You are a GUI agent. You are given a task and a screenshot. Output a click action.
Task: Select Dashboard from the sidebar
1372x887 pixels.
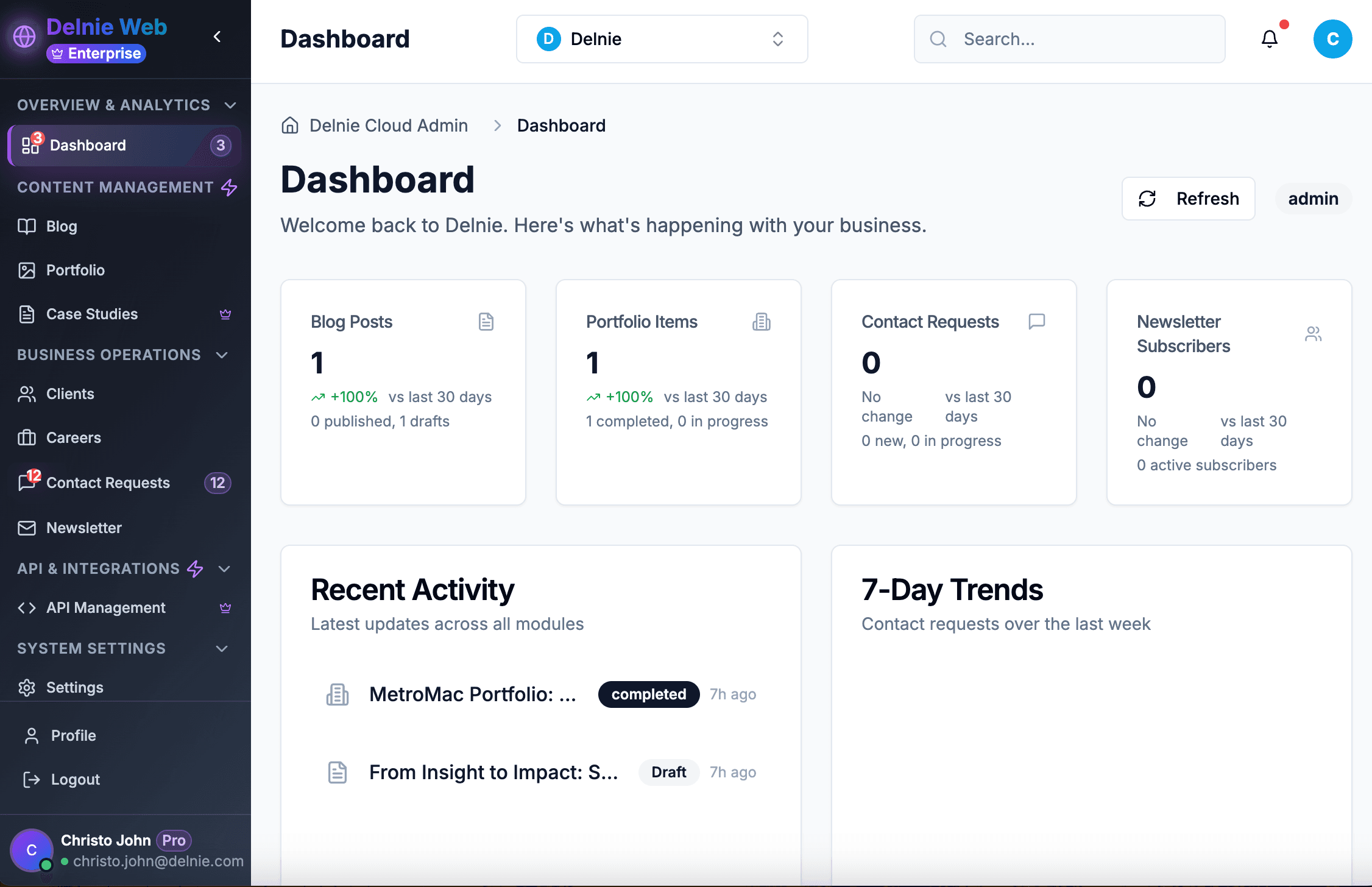(x=88, y=145)
